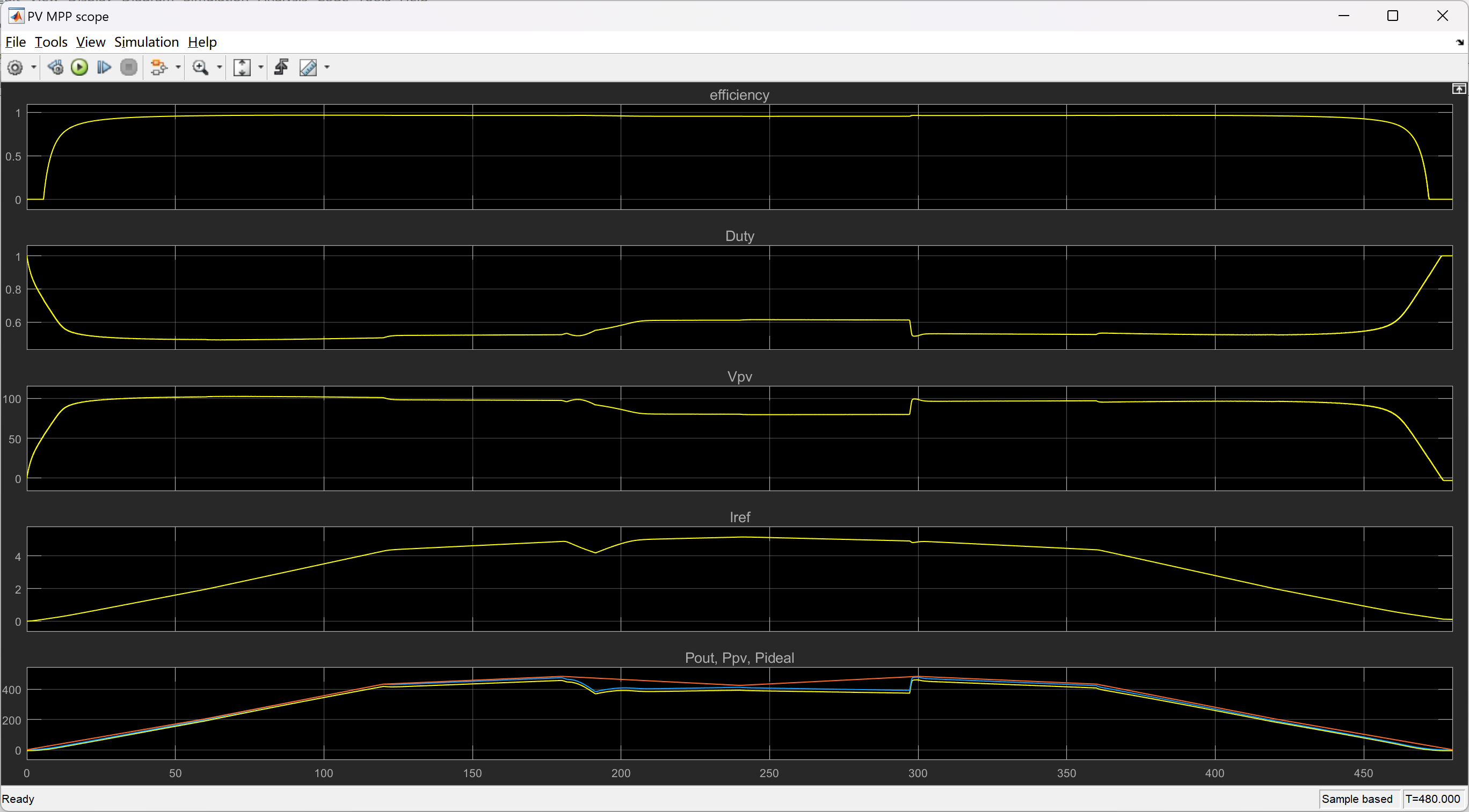Toggle Cursor Measurements ruler icon
This screenshot has width=1469, height=812.
(x=308, y=68)
